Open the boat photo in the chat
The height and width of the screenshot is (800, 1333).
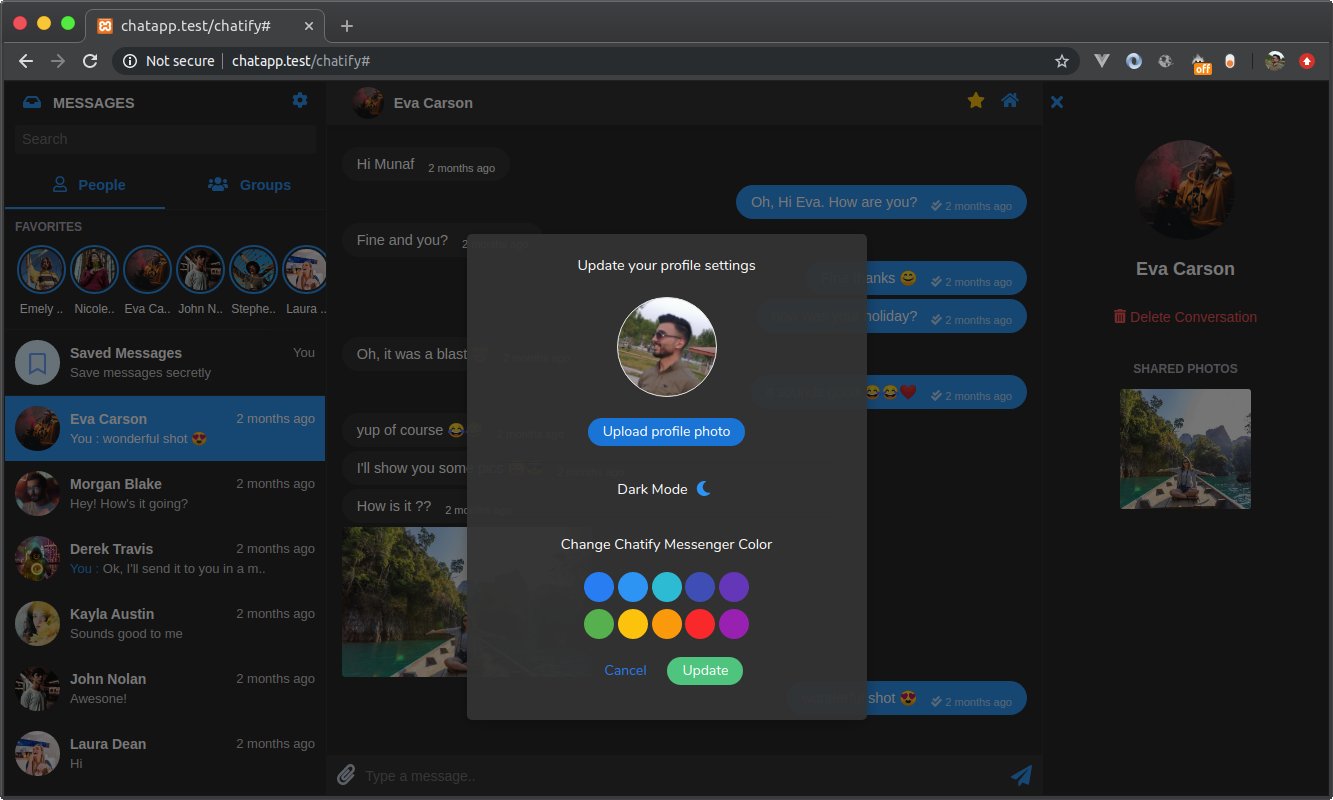pyautogui.click(x=405, y=602)
